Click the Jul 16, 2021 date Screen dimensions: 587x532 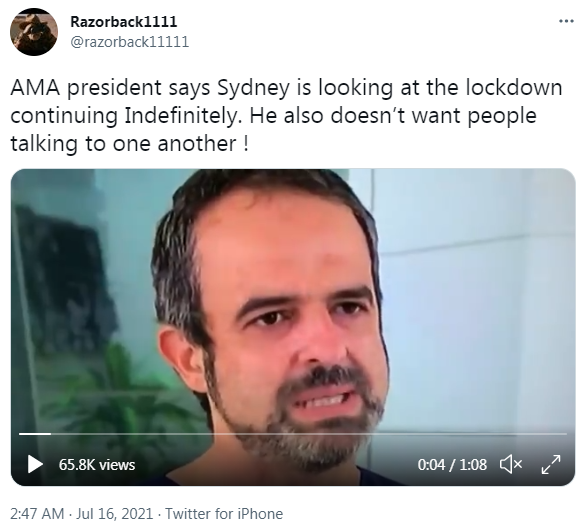[x=115, y=514]
